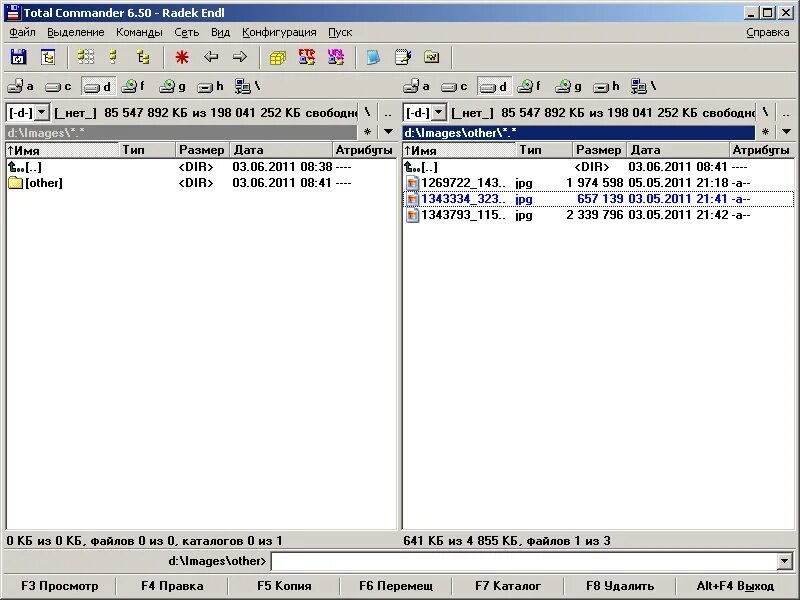This screenshot has height=600, width=800.
Task: Show tree view icon in toolbar
Action: (x=143, y=57)
